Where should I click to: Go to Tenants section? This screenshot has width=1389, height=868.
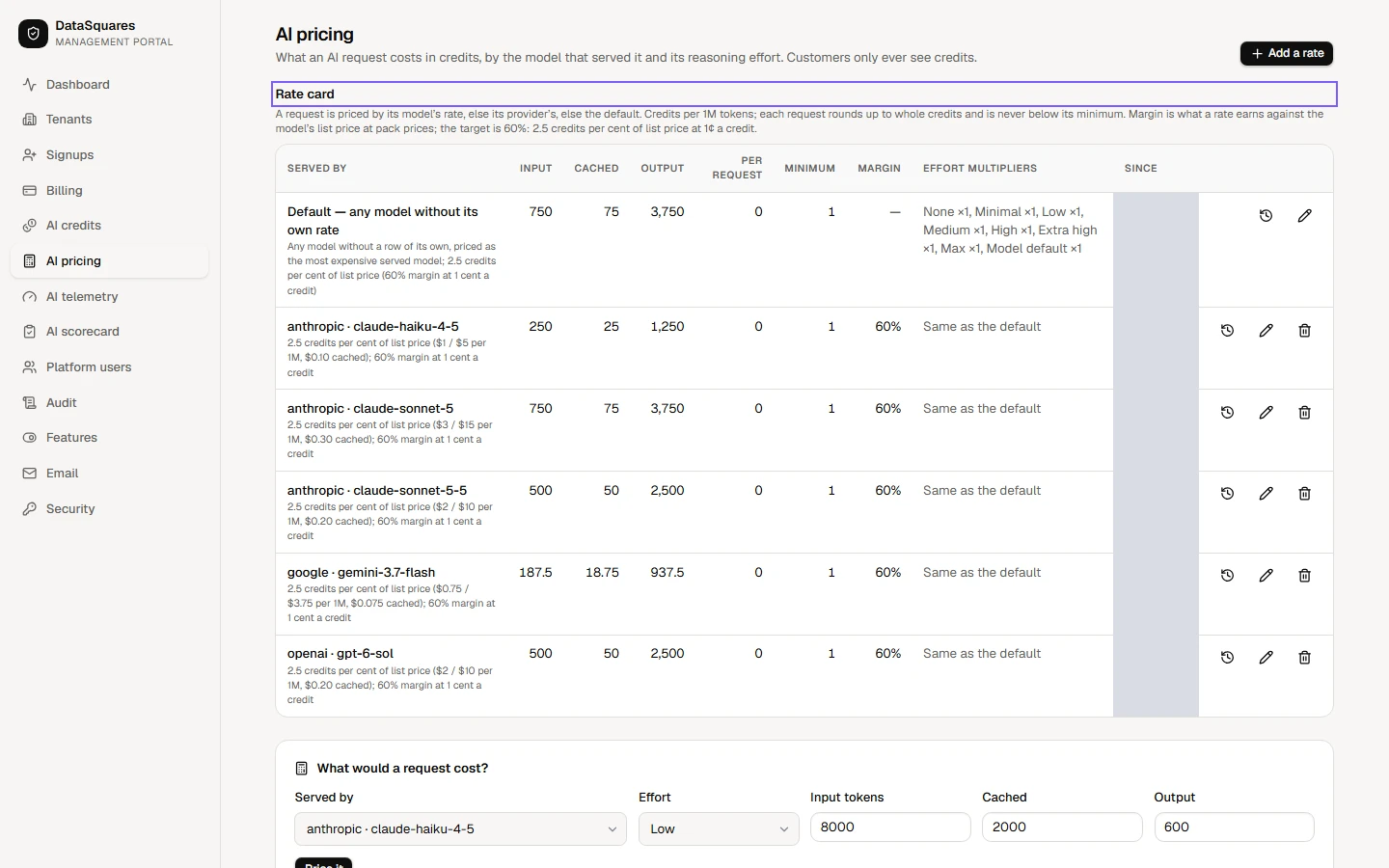click(x=109, y=120)
